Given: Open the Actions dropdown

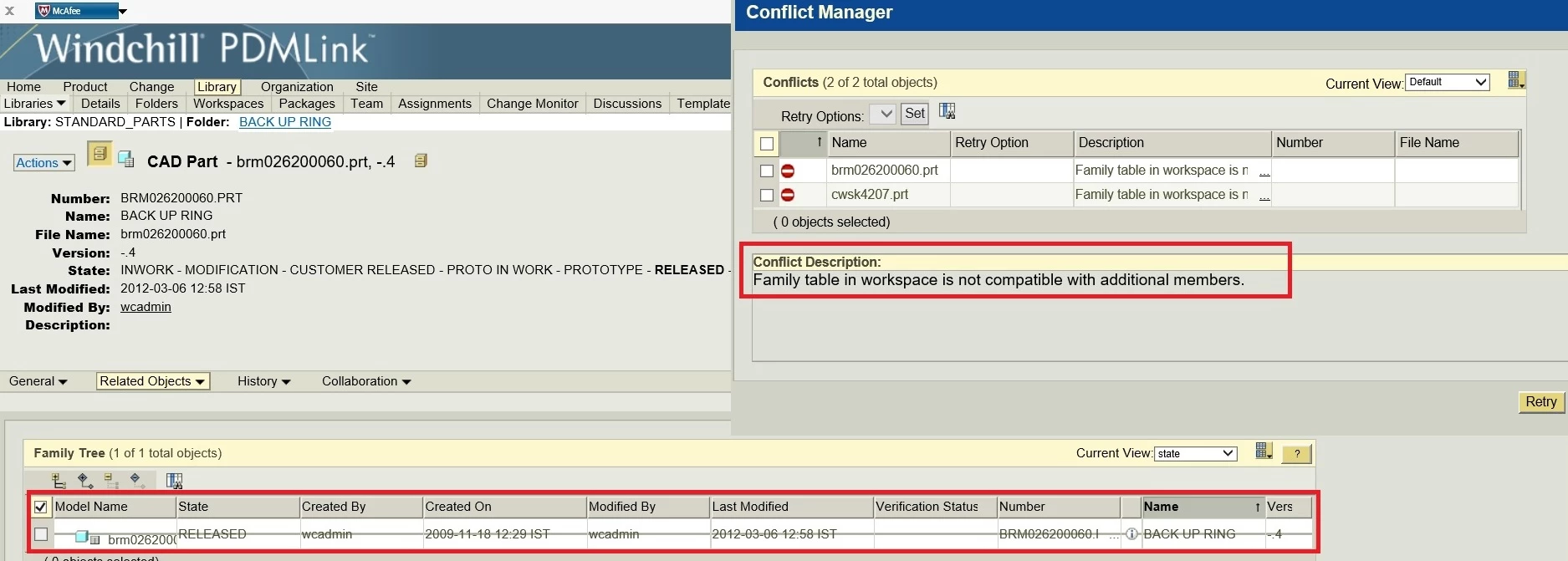Looking at the screenshot, I should pyautogui.click(x=44, y=163).
